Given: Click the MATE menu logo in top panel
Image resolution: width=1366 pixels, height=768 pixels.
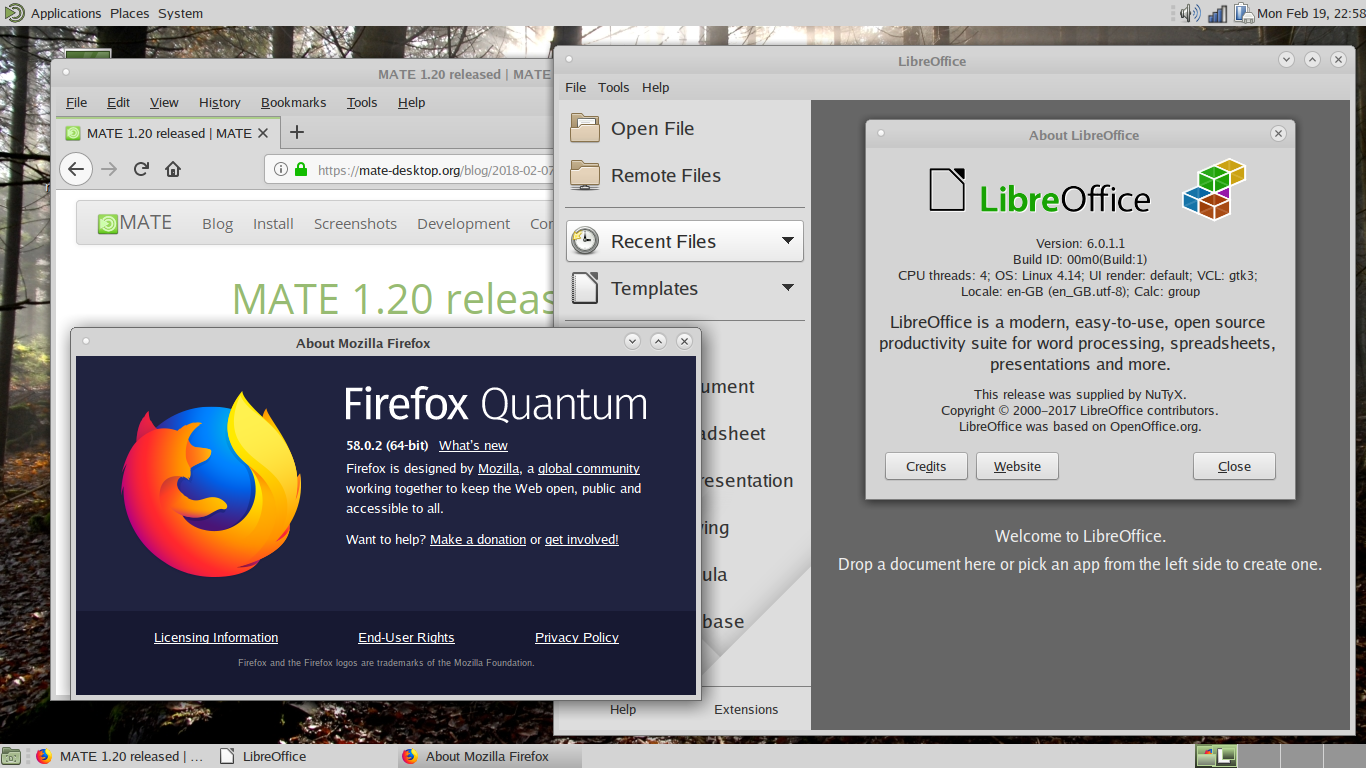Looking at the screenshot, I should pyautogui.click(x=14, y=13).
